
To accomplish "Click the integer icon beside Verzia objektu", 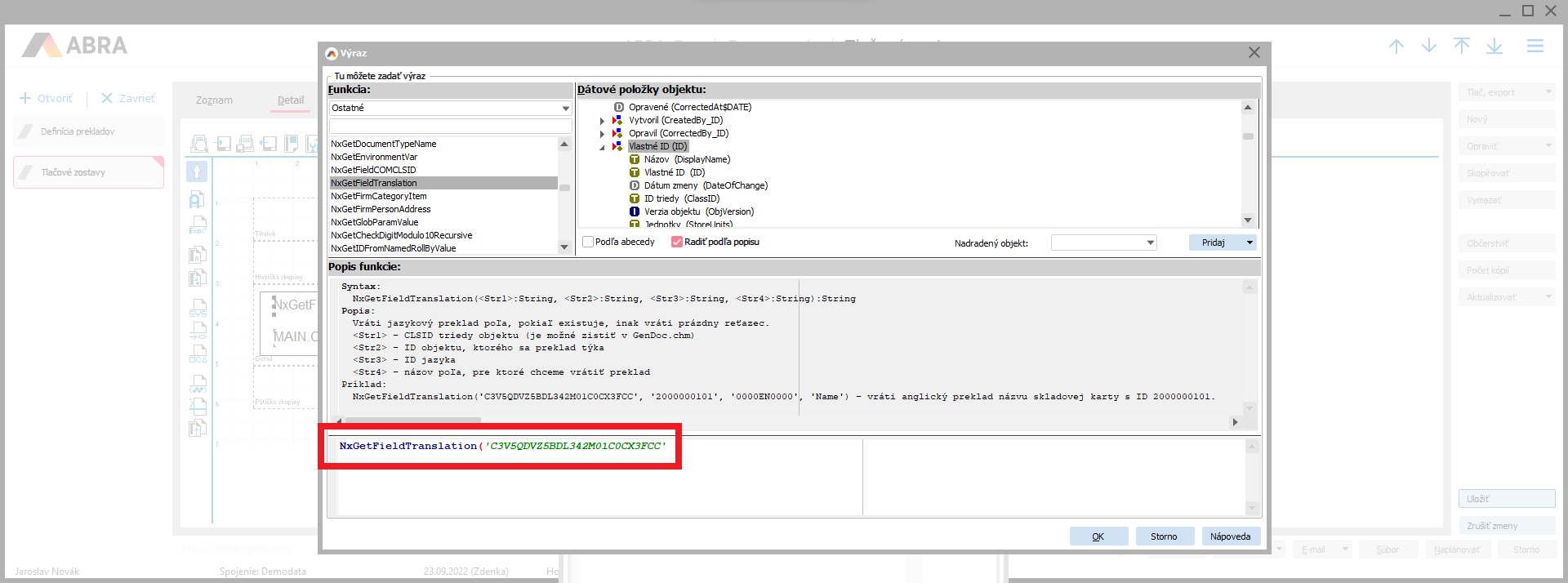I will [635, 211].
